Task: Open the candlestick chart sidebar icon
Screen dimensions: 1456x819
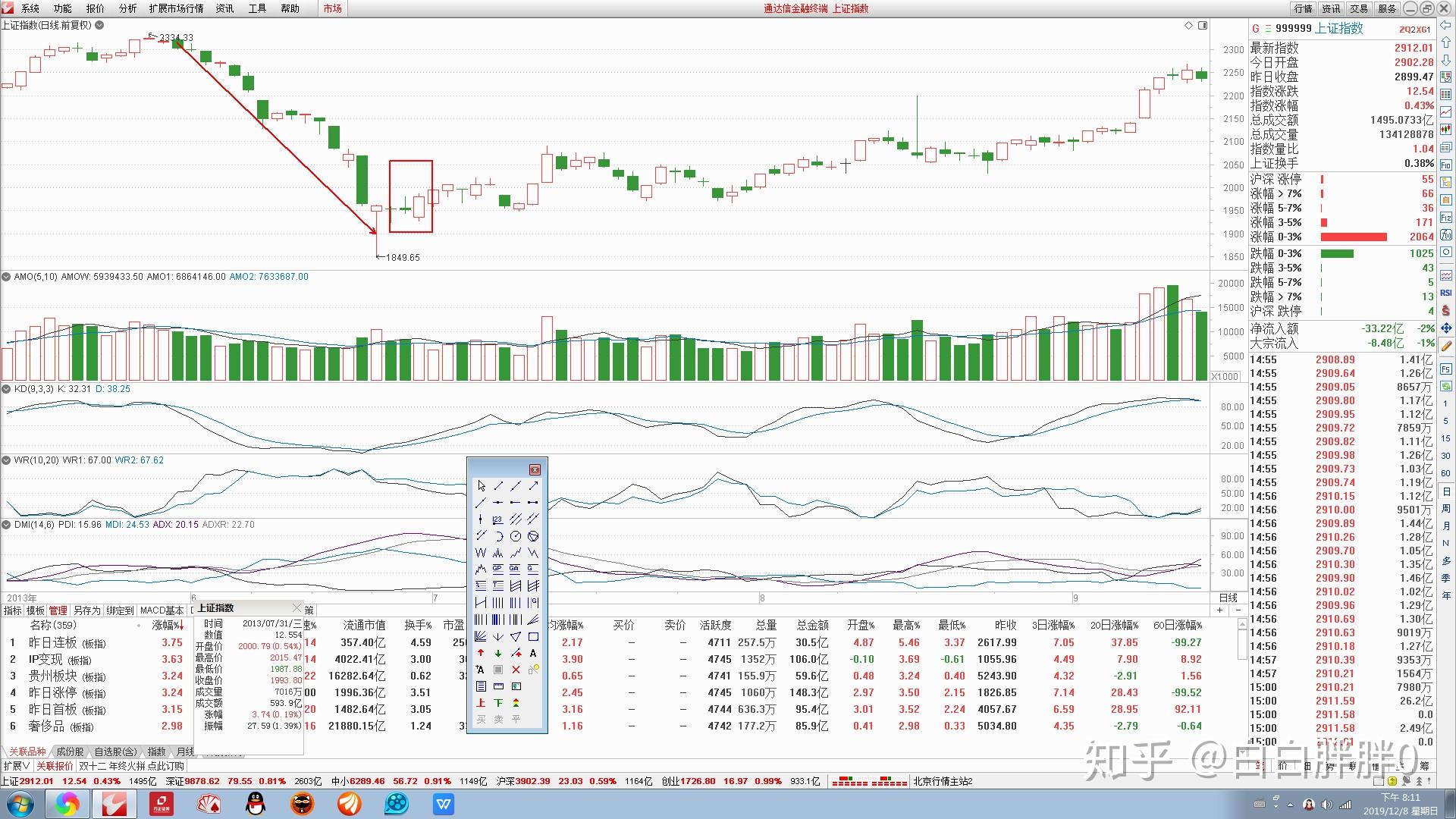Action: (x=1445, y=130)
